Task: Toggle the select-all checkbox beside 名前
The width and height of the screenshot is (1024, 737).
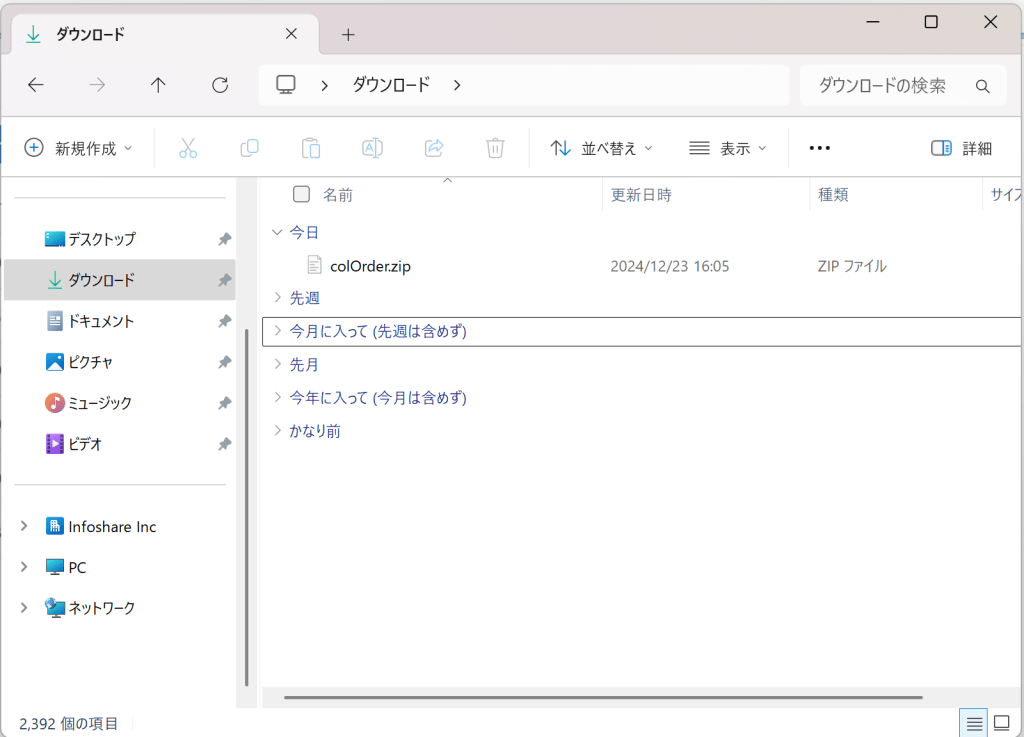Action: tap(301, 194)
